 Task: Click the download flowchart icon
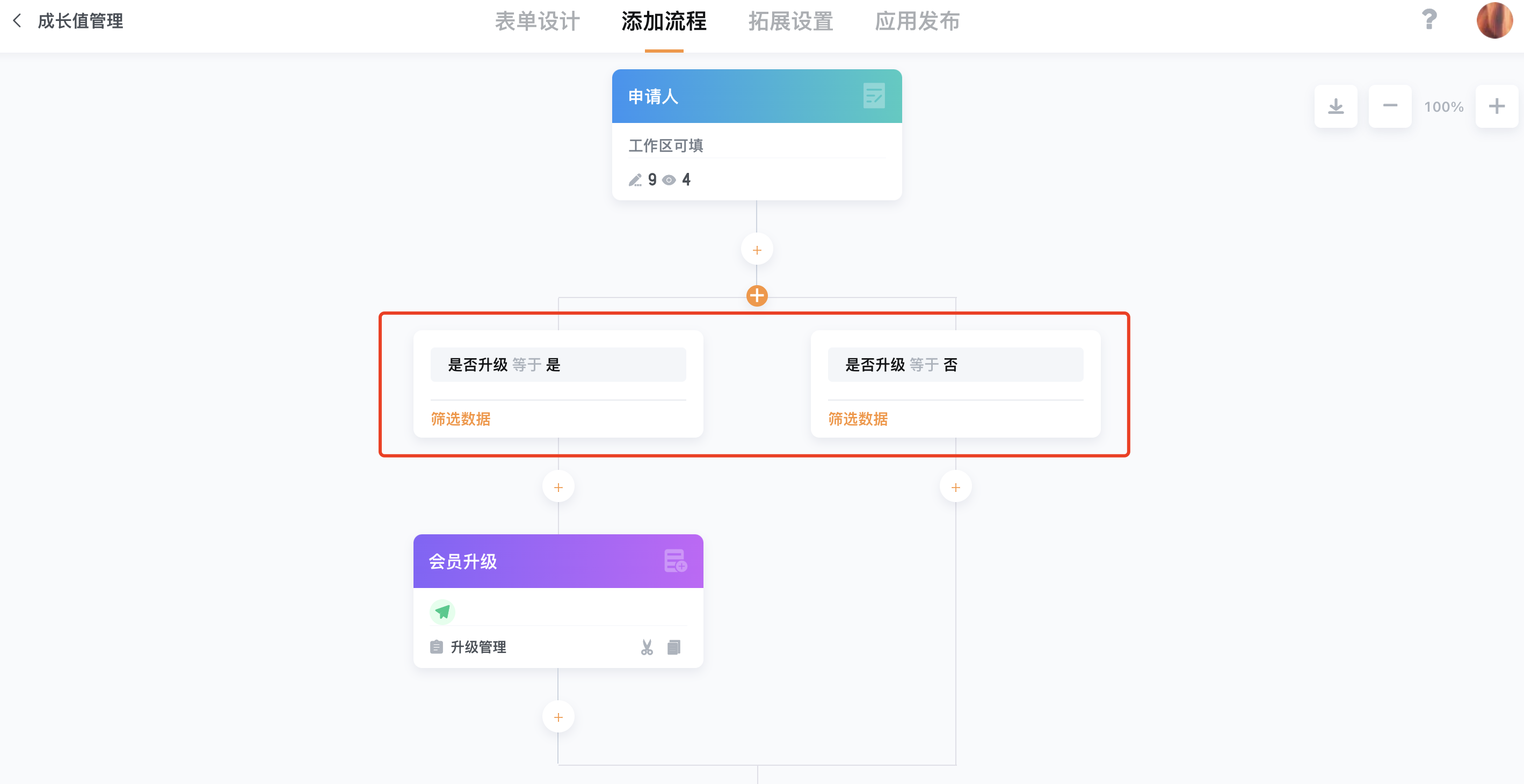pos(1336,106)
